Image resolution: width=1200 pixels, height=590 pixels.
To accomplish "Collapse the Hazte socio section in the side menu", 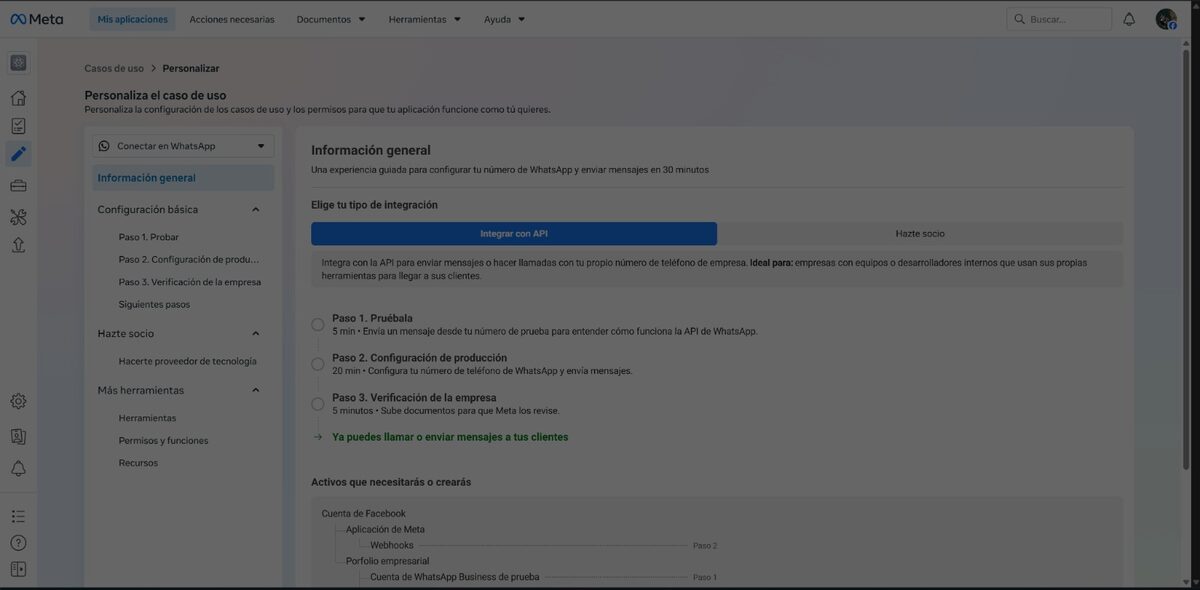I will [256, 334].
